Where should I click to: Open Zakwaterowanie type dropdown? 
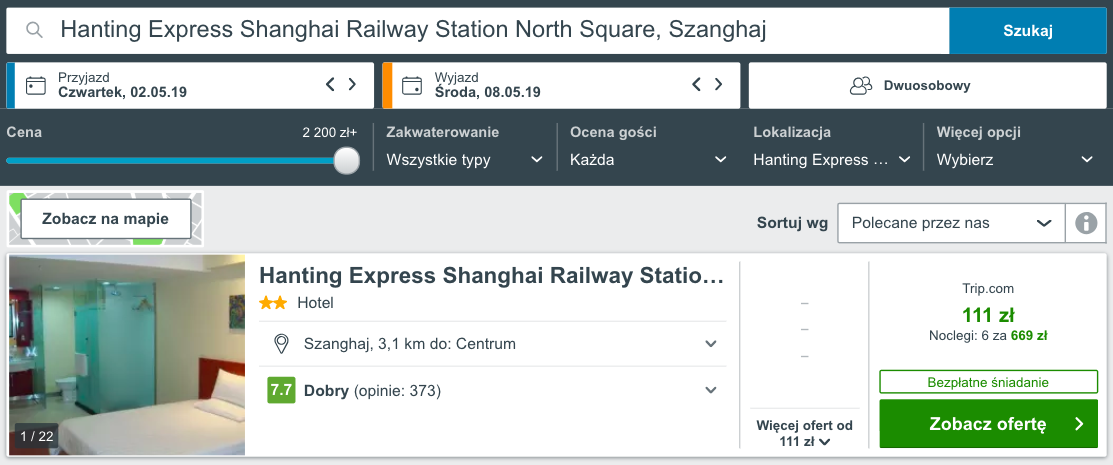(464, 160)
